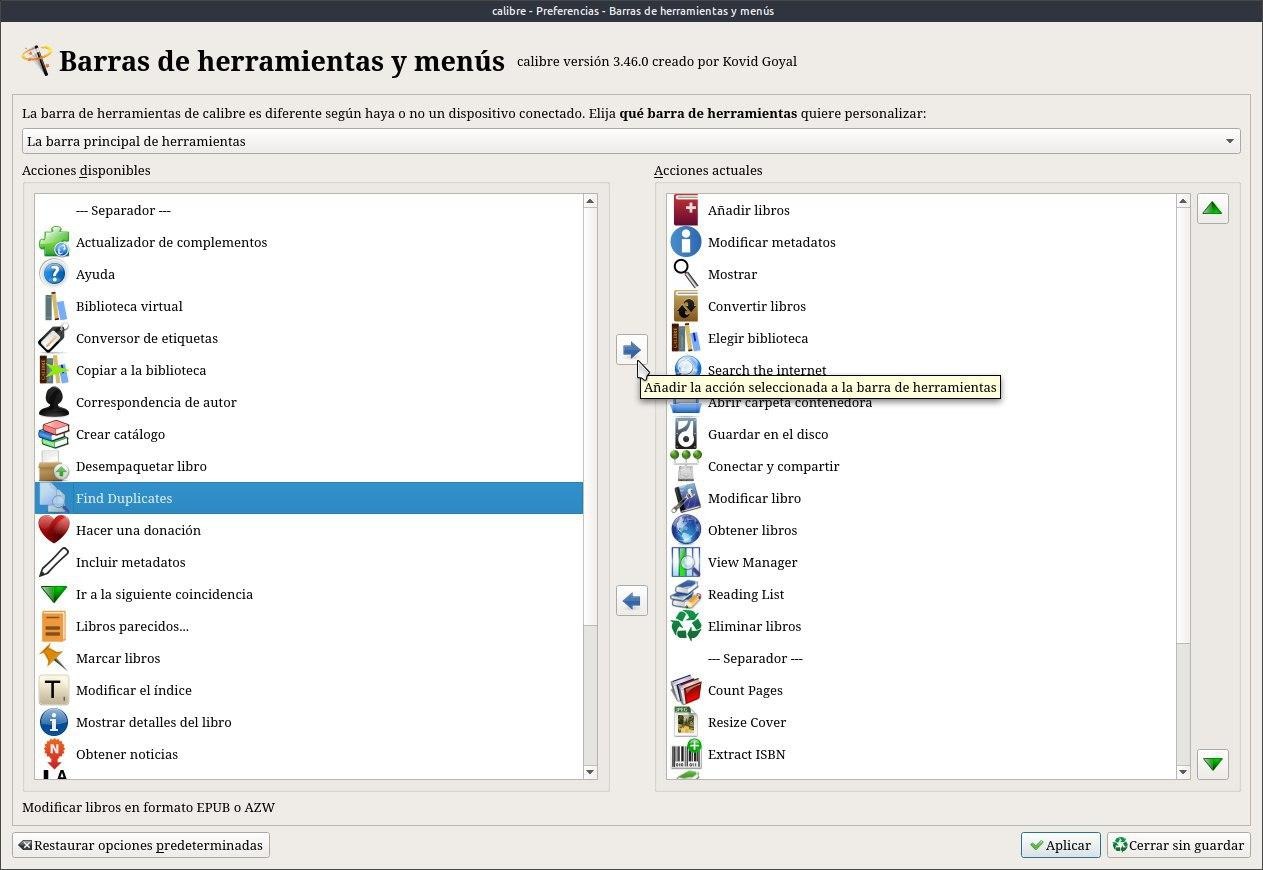This screenshot has width=1263, height=870.
Task: Click the Aplicar button
Action: tap(1061, 845)
